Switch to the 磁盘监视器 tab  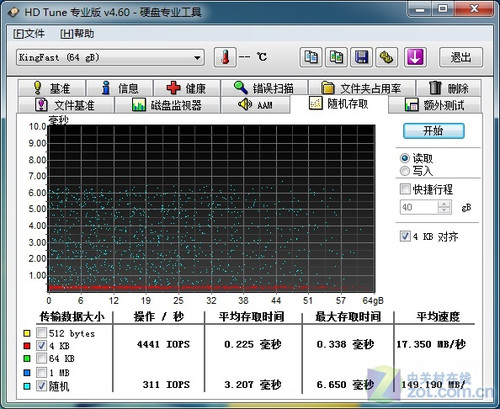click(x=167, y=105)
